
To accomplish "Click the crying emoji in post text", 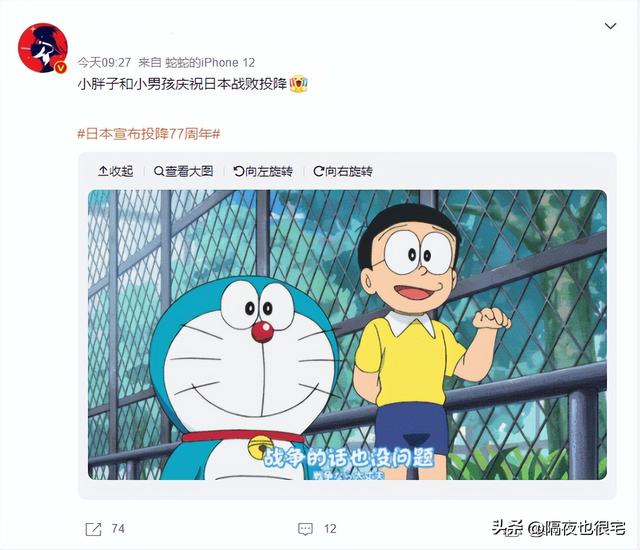I will point(298,84).
